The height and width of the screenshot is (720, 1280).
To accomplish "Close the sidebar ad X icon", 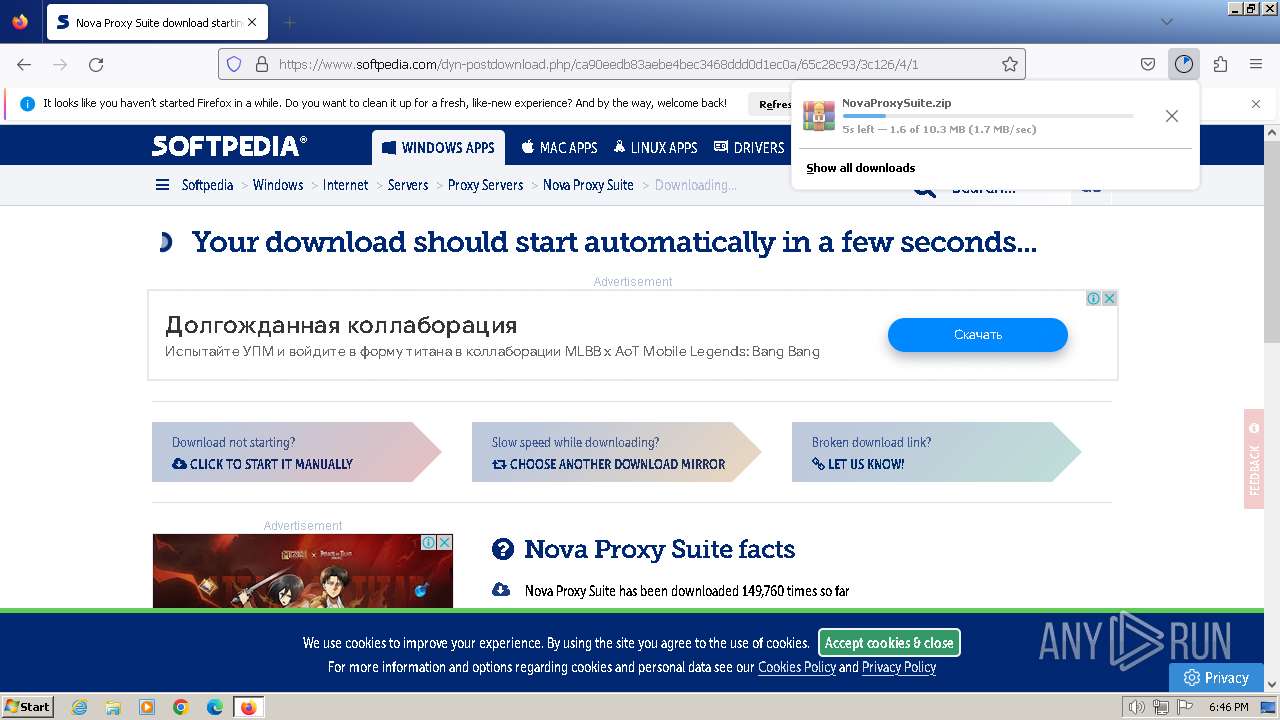I will [445, 542].
